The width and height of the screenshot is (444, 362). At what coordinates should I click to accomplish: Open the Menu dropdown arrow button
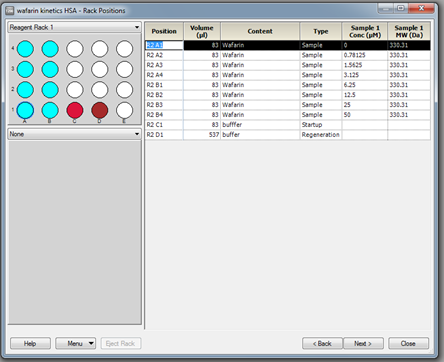pyautogui.click(x=91, y=343)
